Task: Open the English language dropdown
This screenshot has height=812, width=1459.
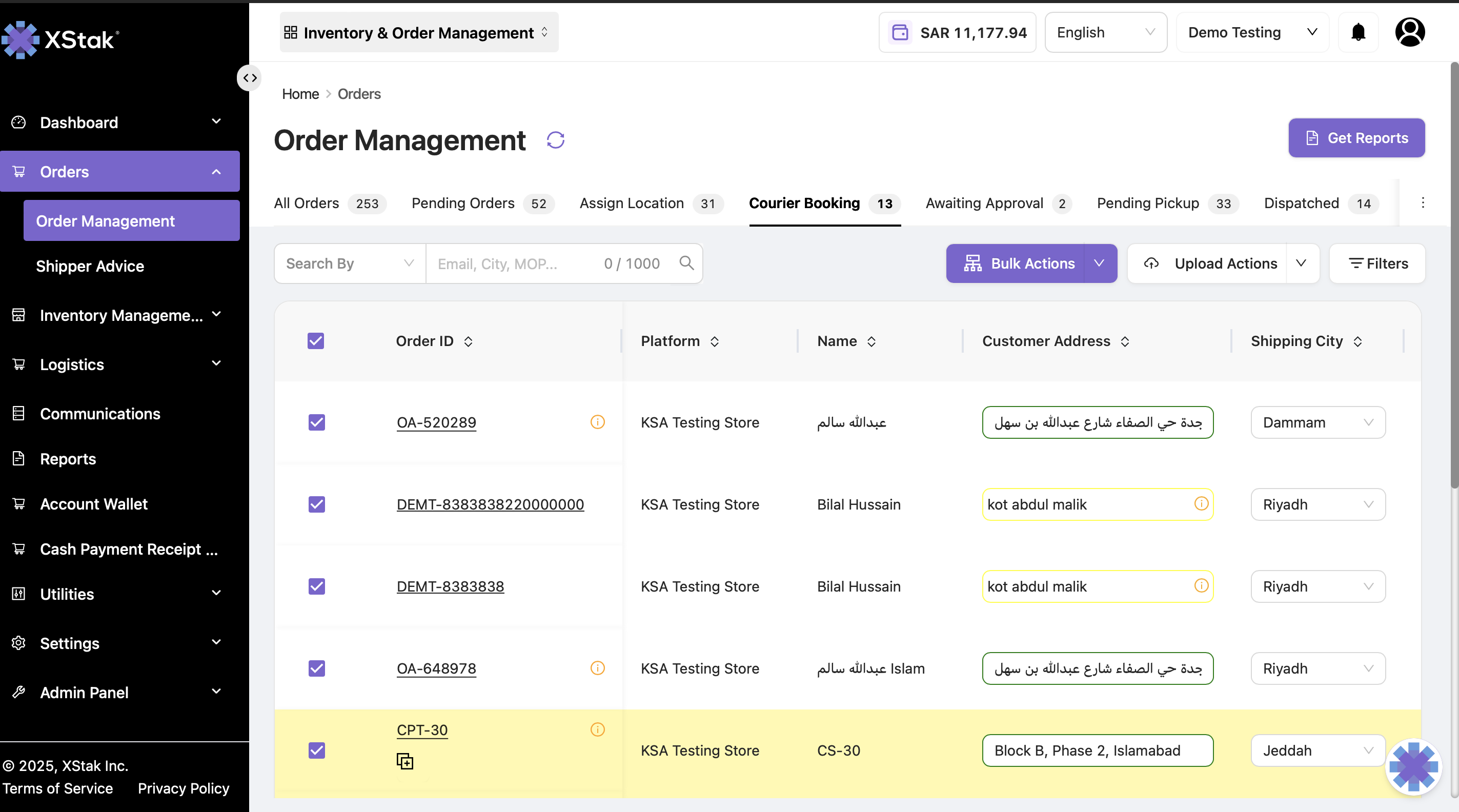Action: 1105,32
